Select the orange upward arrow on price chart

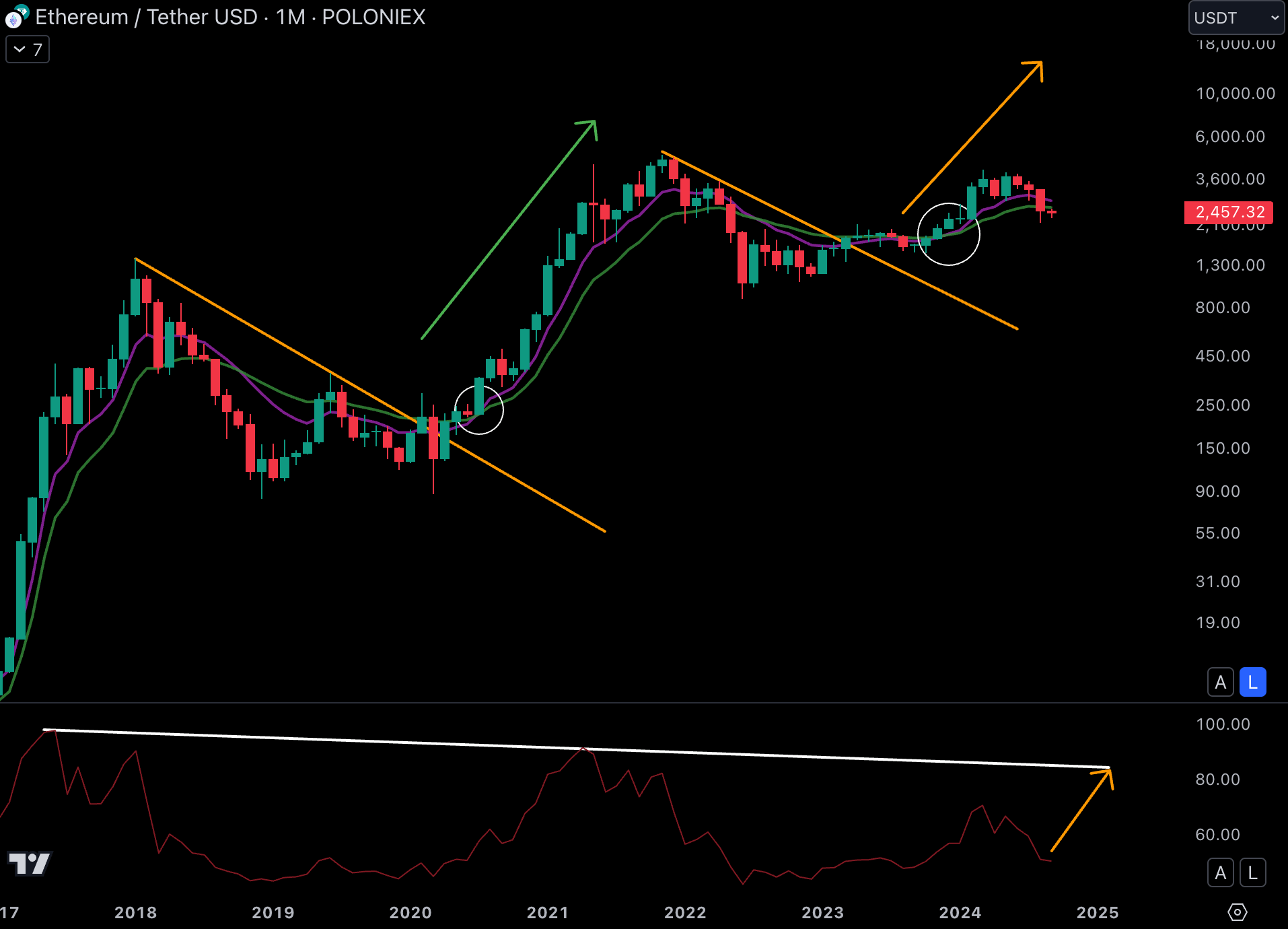(x=972, y=137)
